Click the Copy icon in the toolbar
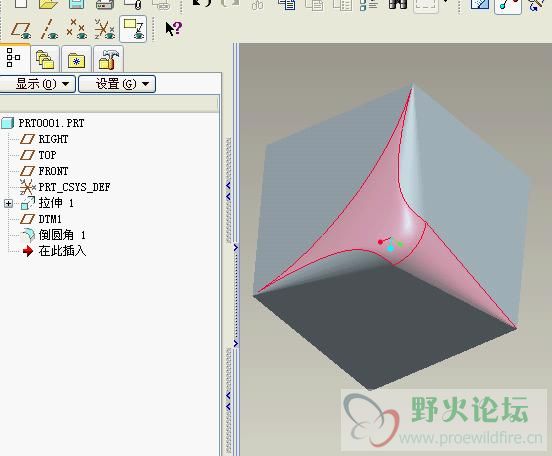The height and width of the screenshot is (456, 552). tap(287, 5)
